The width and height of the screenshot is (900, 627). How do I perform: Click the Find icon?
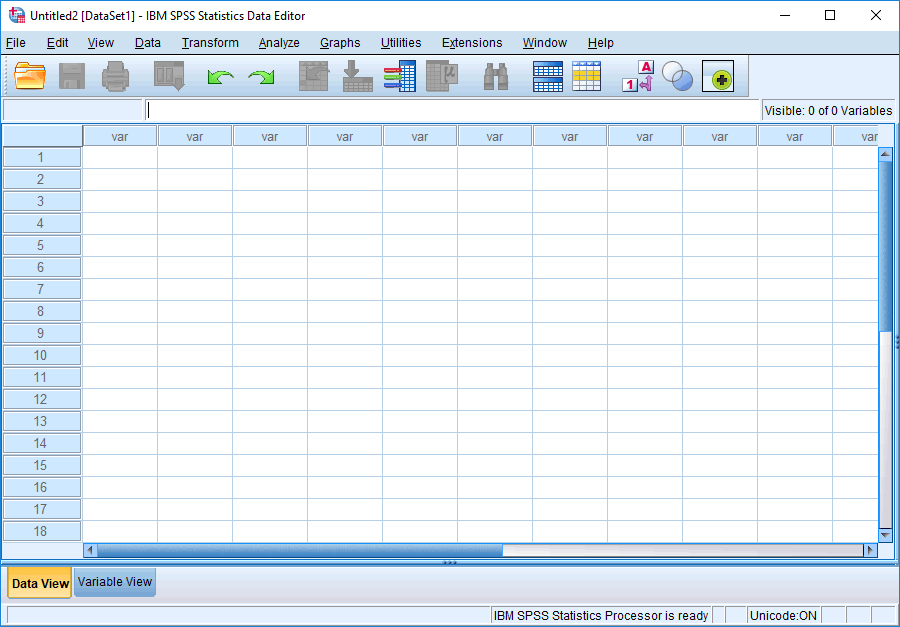pyautogui.click(x=495, y=76)
